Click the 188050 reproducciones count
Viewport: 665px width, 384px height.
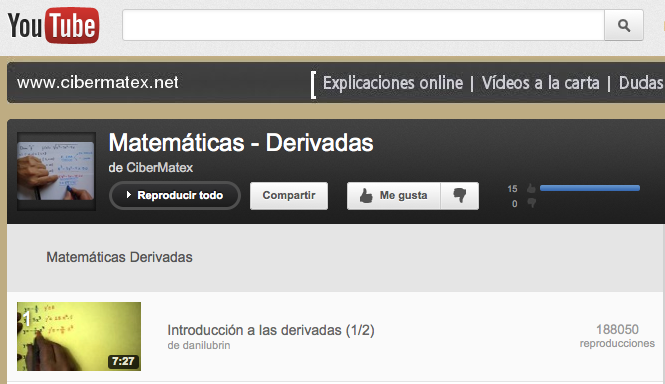[617, 336]
